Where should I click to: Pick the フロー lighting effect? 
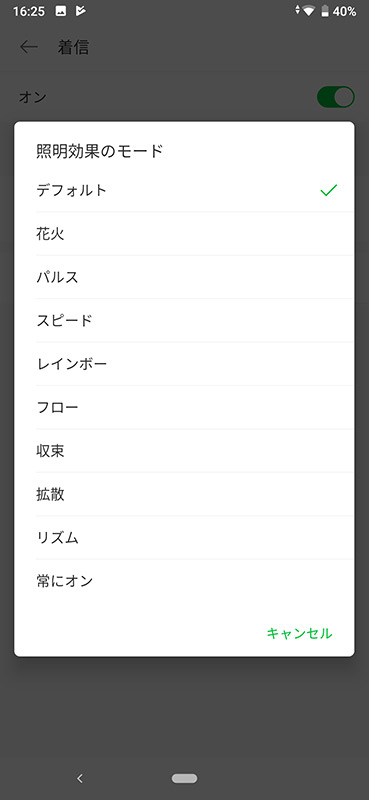coord(184,407)
